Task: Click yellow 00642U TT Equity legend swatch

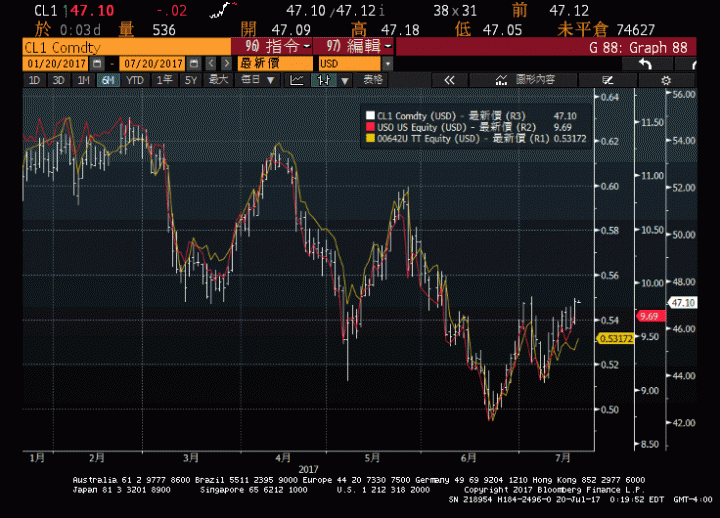Action: pos(370,138)
